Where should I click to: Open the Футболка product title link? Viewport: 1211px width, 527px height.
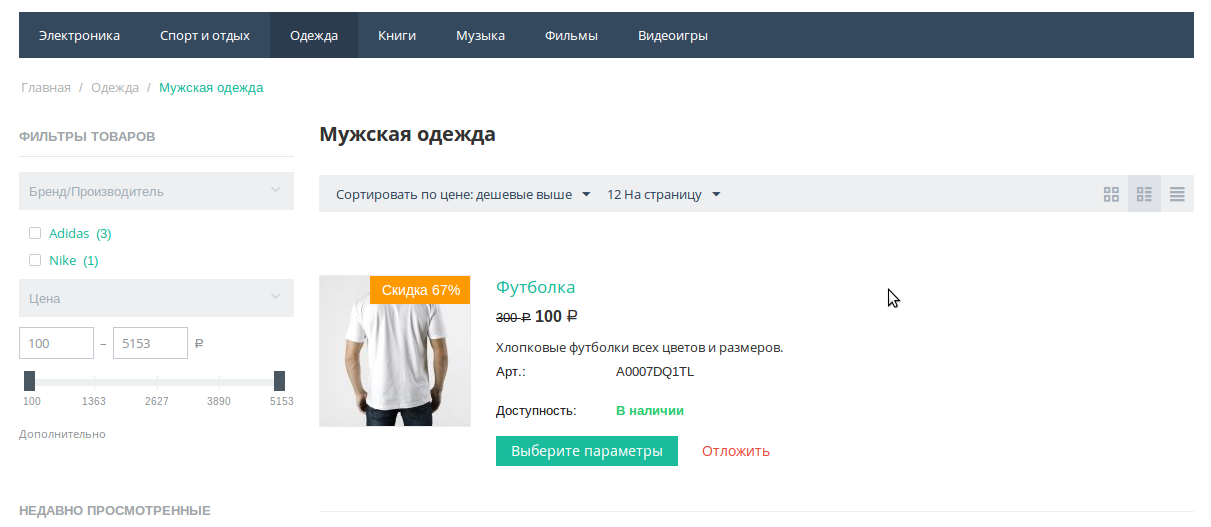[x=535, y=287]
